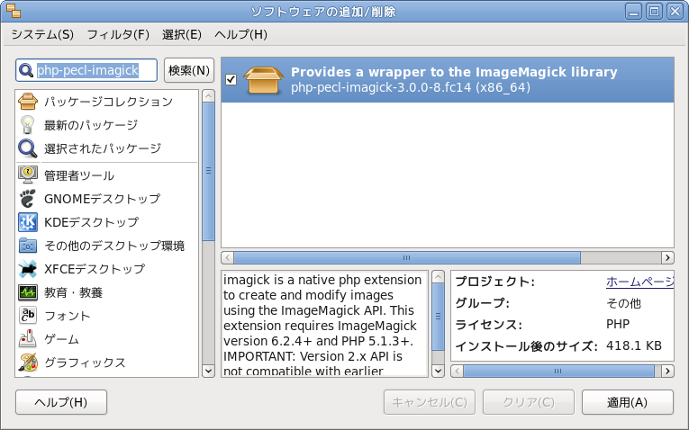Viewport: 689px width, 430px height.
Task: Click the package collection box icon
Action: [x=28, y=101]
